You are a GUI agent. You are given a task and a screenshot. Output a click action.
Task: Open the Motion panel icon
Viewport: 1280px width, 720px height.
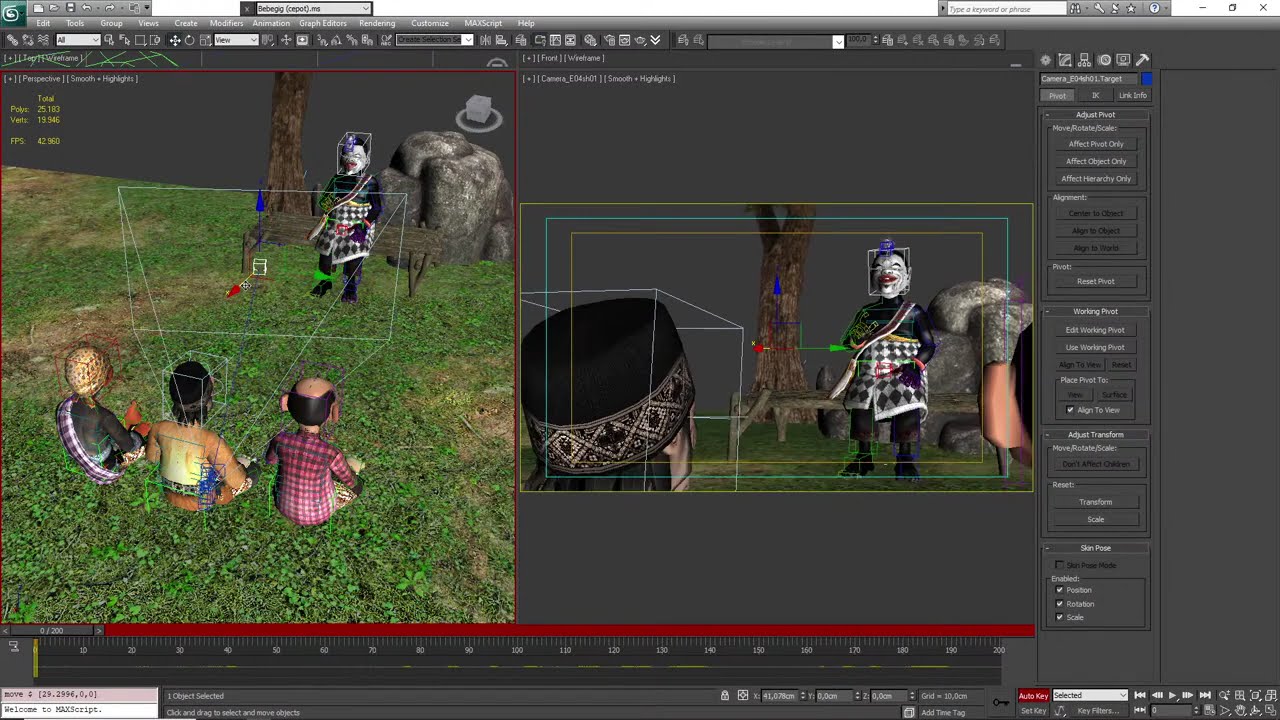pyautogui.click(x=1104, y=60)
